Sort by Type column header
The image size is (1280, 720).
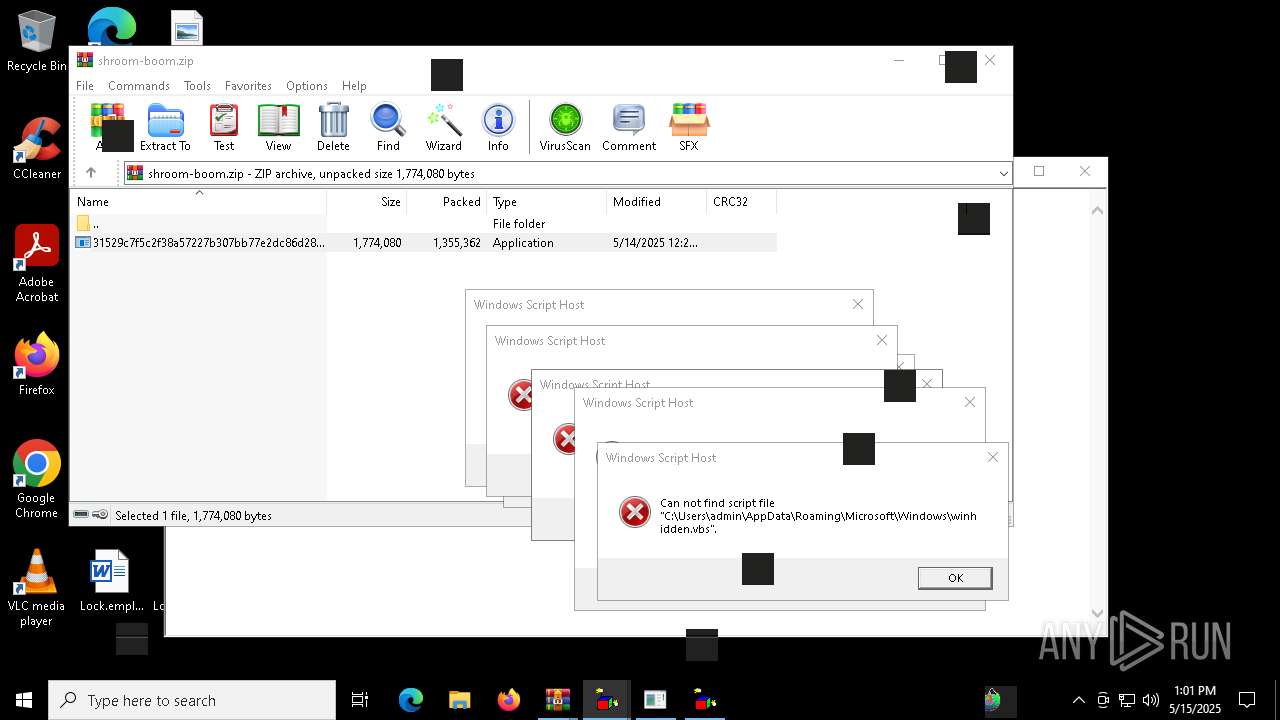tap(546, 202)
